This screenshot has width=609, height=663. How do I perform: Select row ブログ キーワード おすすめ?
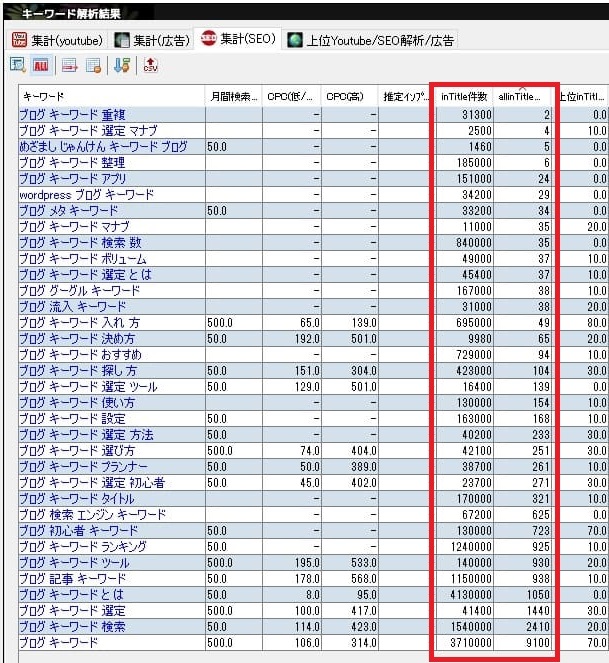pyautogui.click(x=313, y=355)
